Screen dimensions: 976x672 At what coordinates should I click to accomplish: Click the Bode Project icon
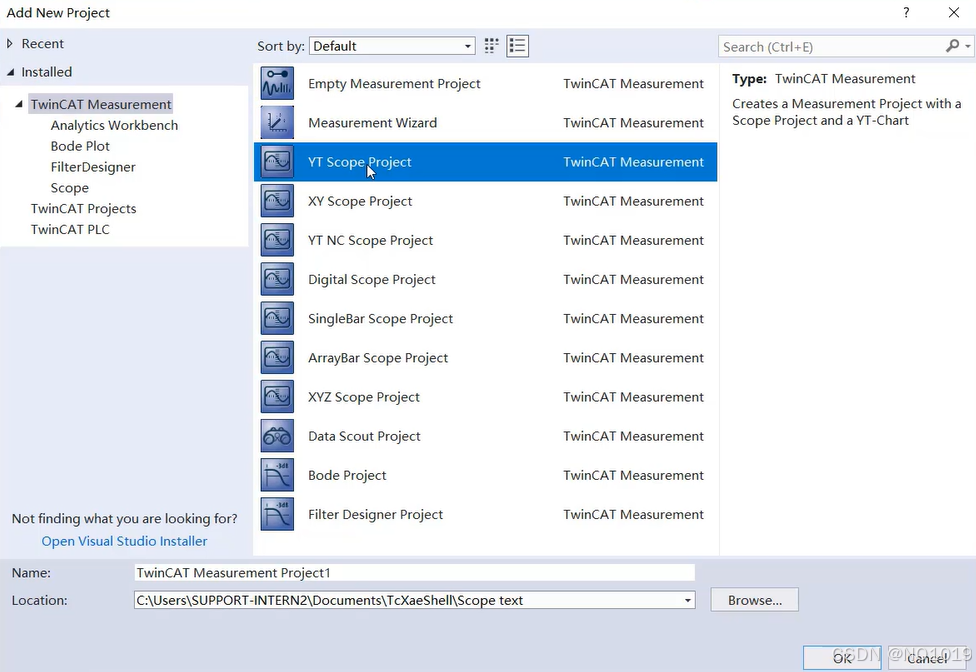(x=277, y=475)
